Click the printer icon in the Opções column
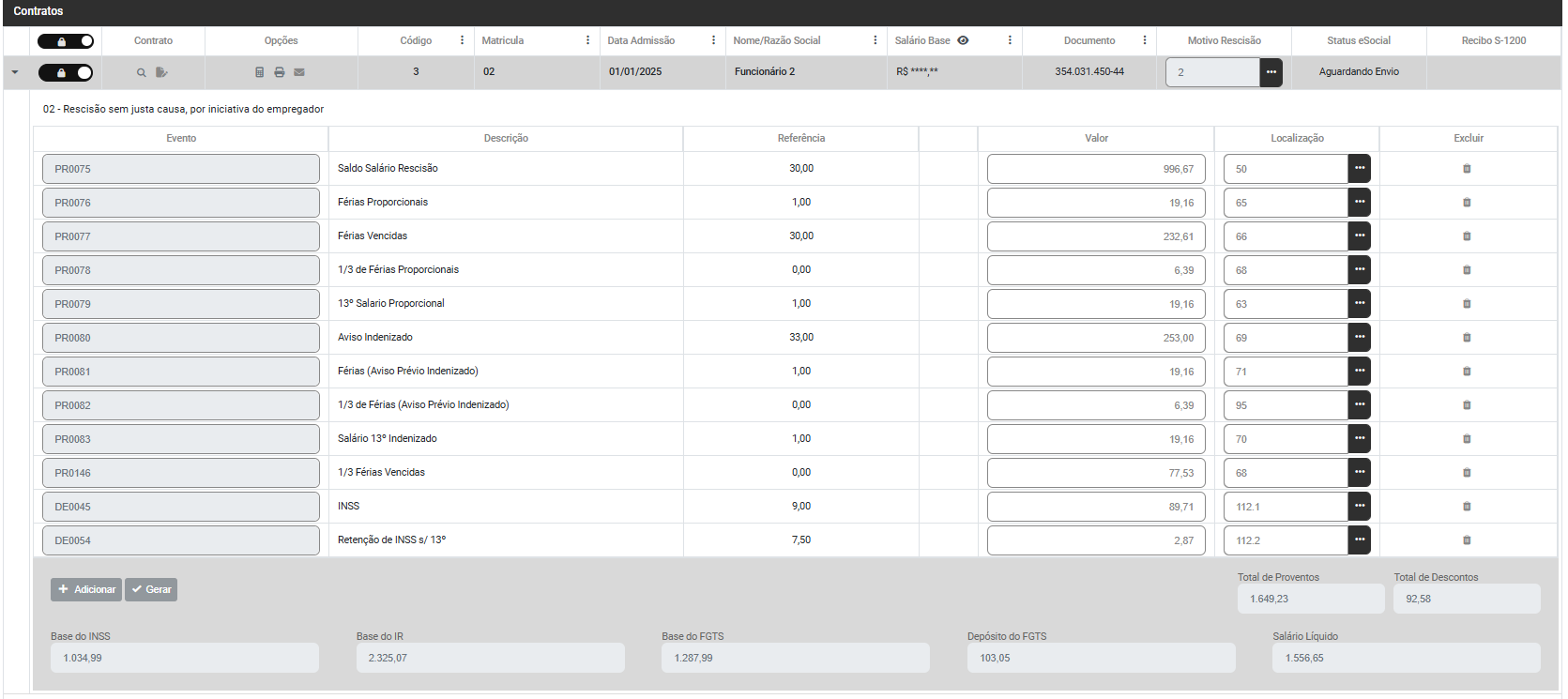The width and height of the screenshot is (1568, 699). (280, 72)
